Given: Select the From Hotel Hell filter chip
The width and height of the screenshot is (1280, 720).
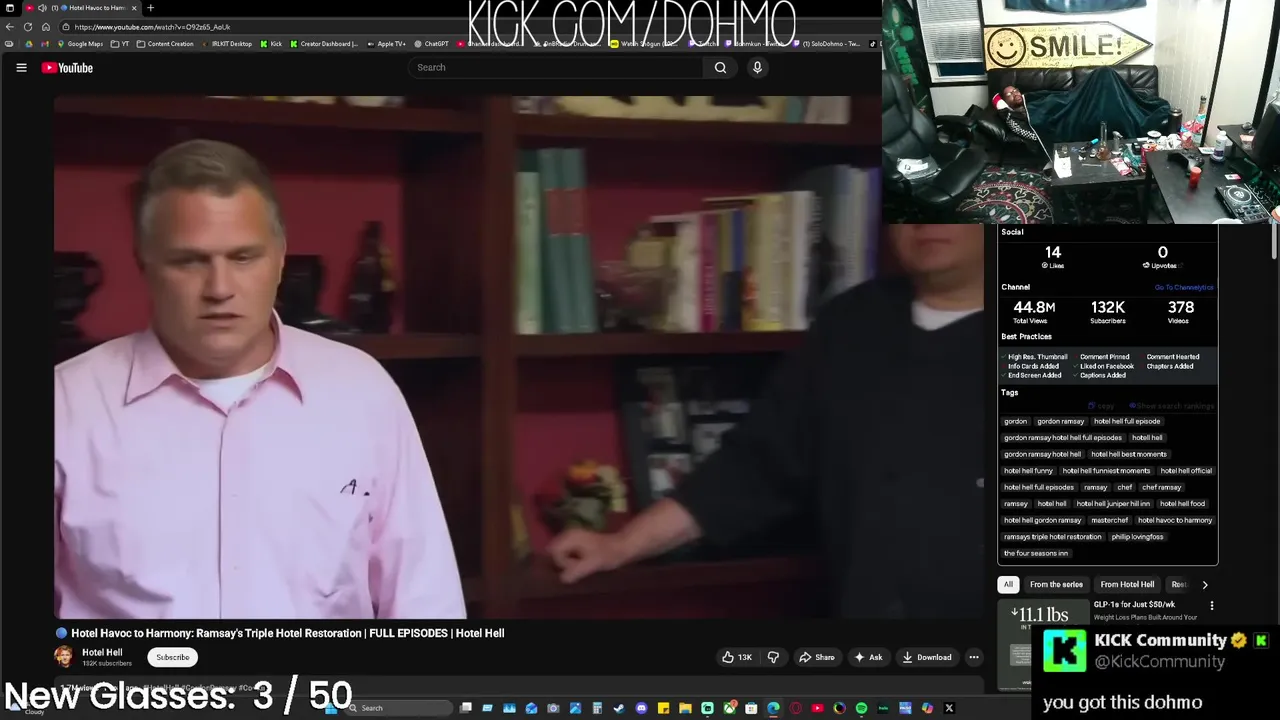Looking at the screenshot, I should [x=1127, y=584].
